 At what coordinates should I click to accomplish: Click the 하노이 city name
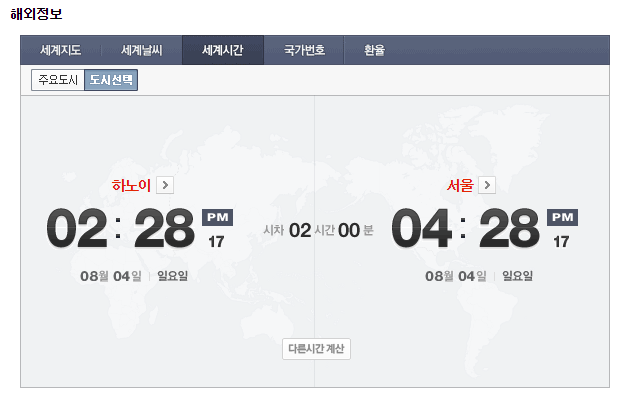pos(131,185)
